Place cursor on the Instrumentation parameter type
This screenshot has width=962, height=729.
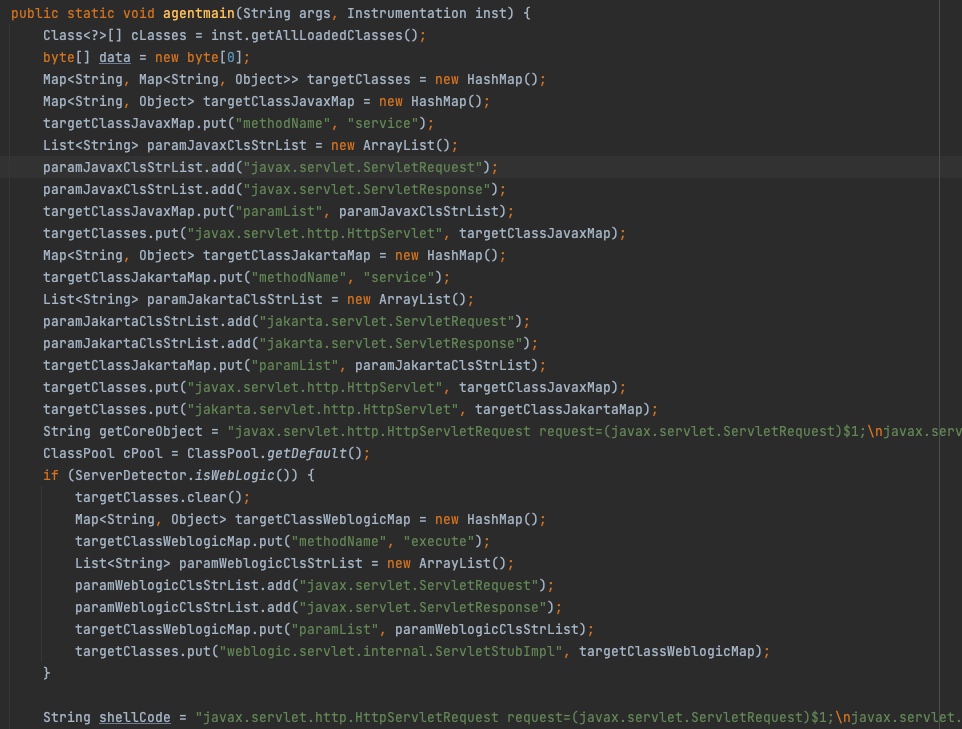pos(407,13)
